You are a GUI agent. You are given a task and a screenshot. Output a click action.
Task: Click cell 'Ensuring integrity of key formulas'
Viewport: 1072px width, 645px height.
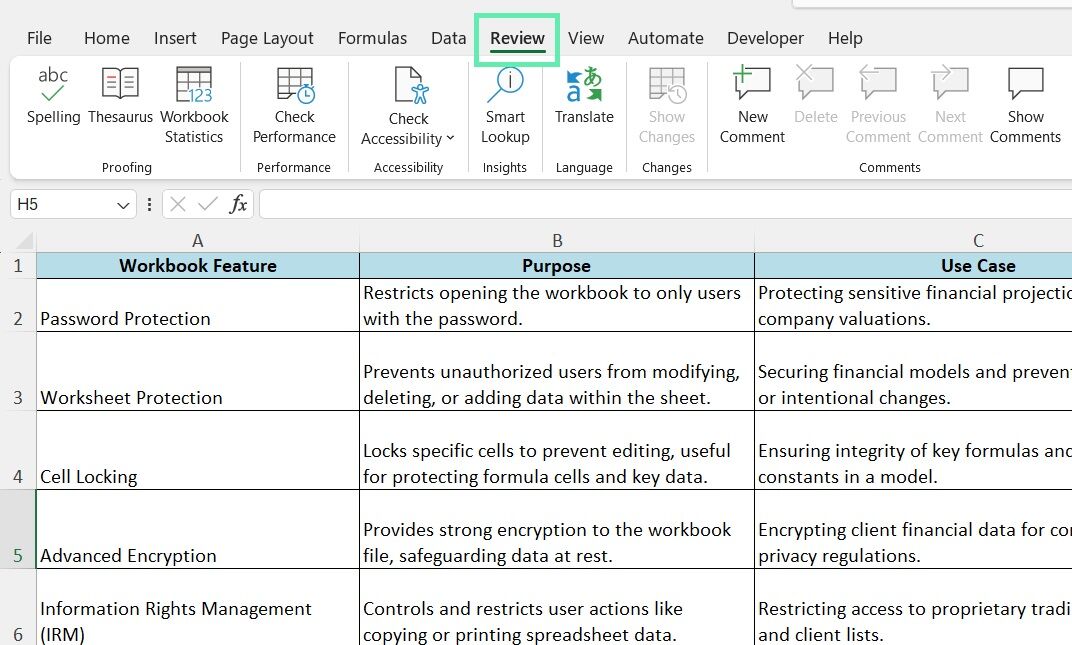913,450
